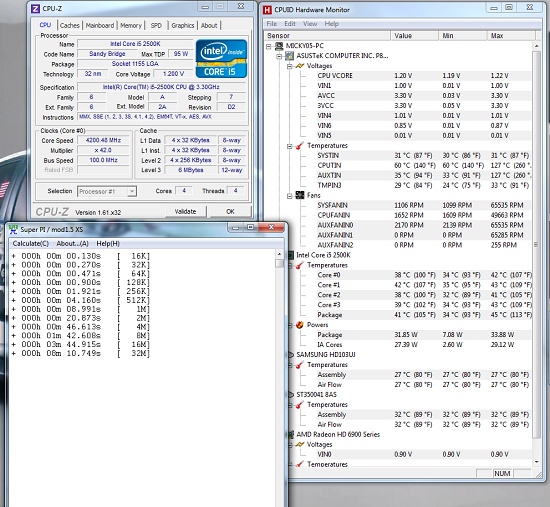Click the Max column header
The height and width of the screenshot is (507, 550).
[x=511, y=35]
